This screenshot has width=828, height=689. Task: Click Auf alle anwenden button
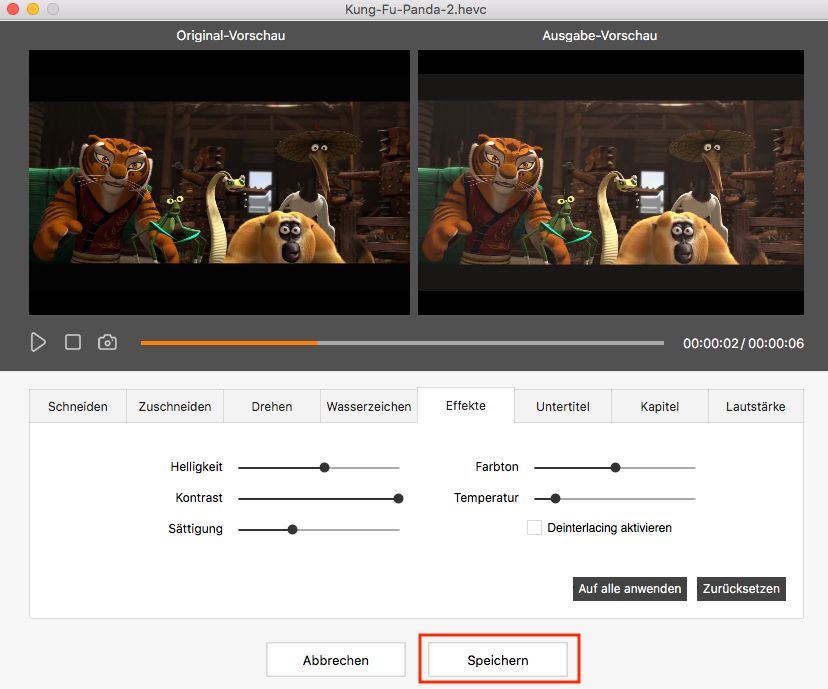click(630, 589)
